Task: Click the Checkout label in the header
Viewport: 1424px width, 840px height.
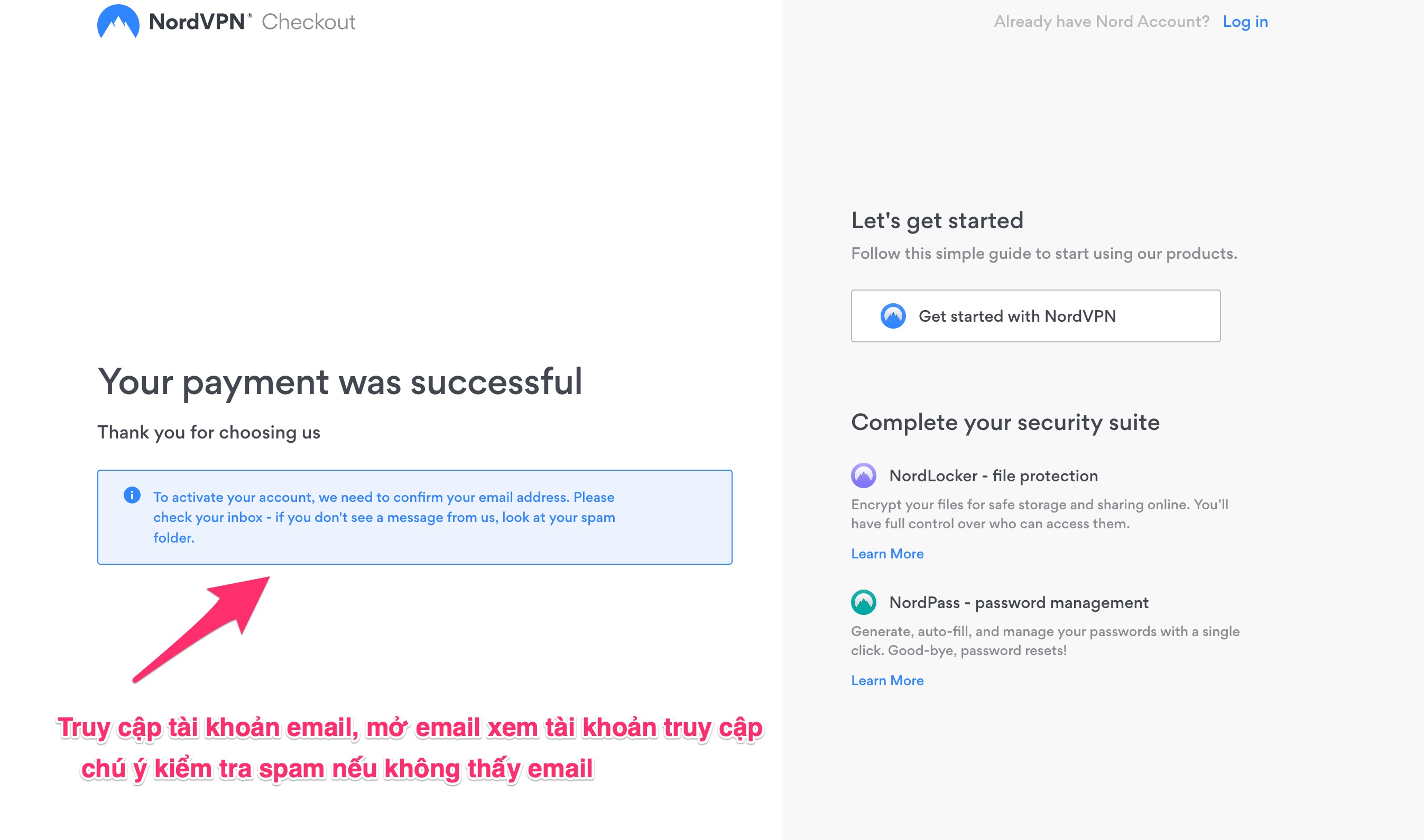Action: pos(309,22)
